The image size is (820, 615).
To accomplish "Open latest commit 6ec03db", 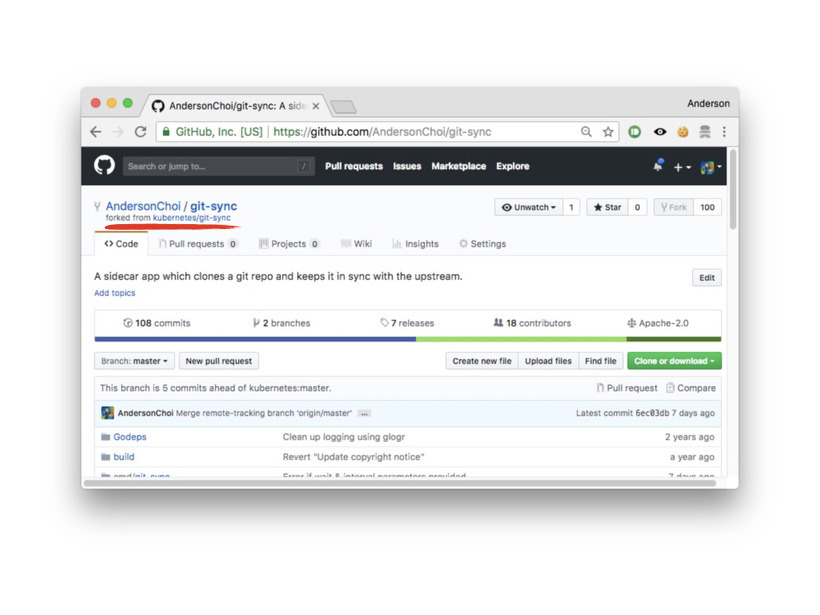I will (x=652, y=413).
